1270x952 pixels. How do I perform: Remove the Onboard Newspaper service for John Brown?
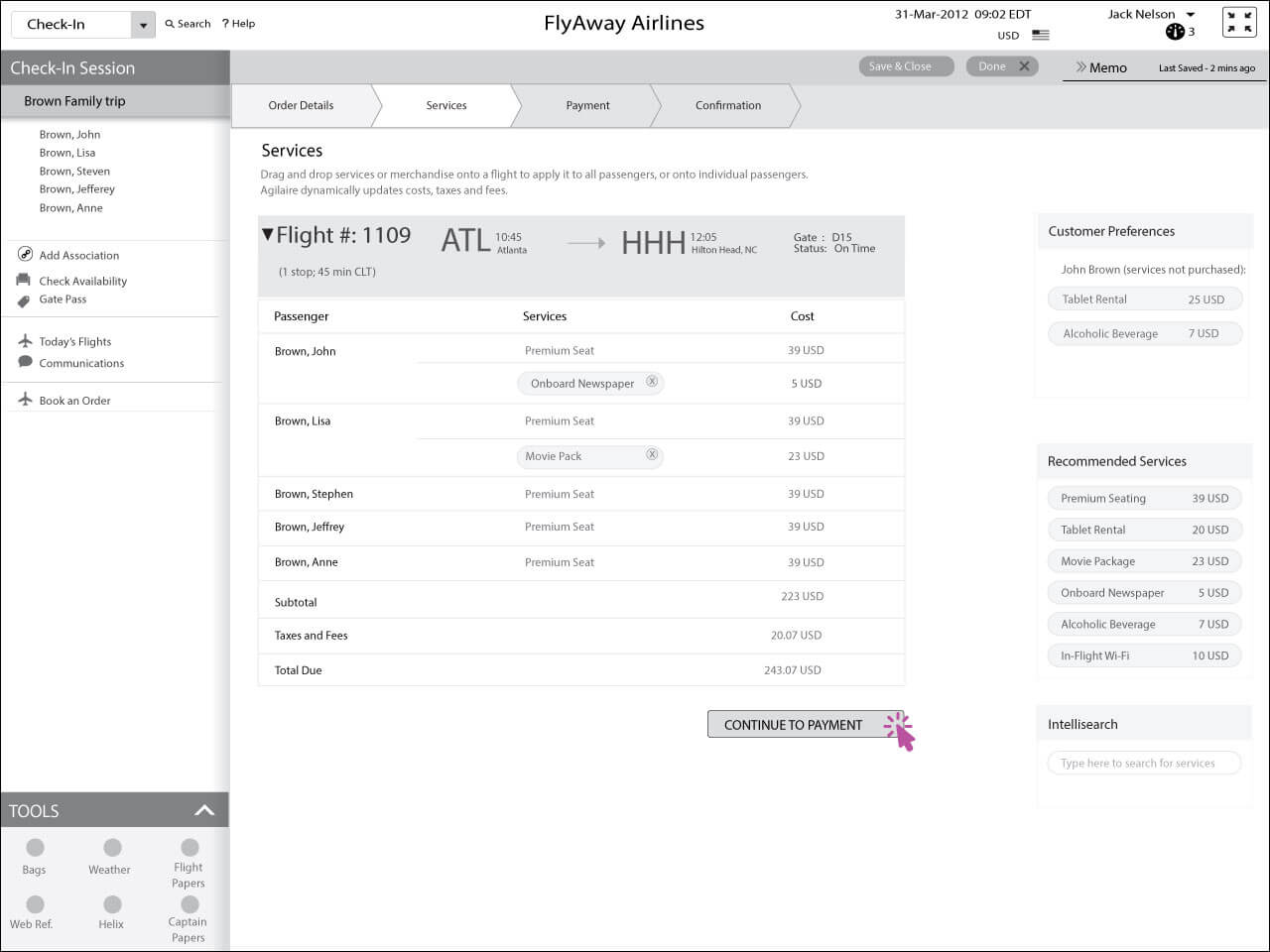(x=652, y=382)
